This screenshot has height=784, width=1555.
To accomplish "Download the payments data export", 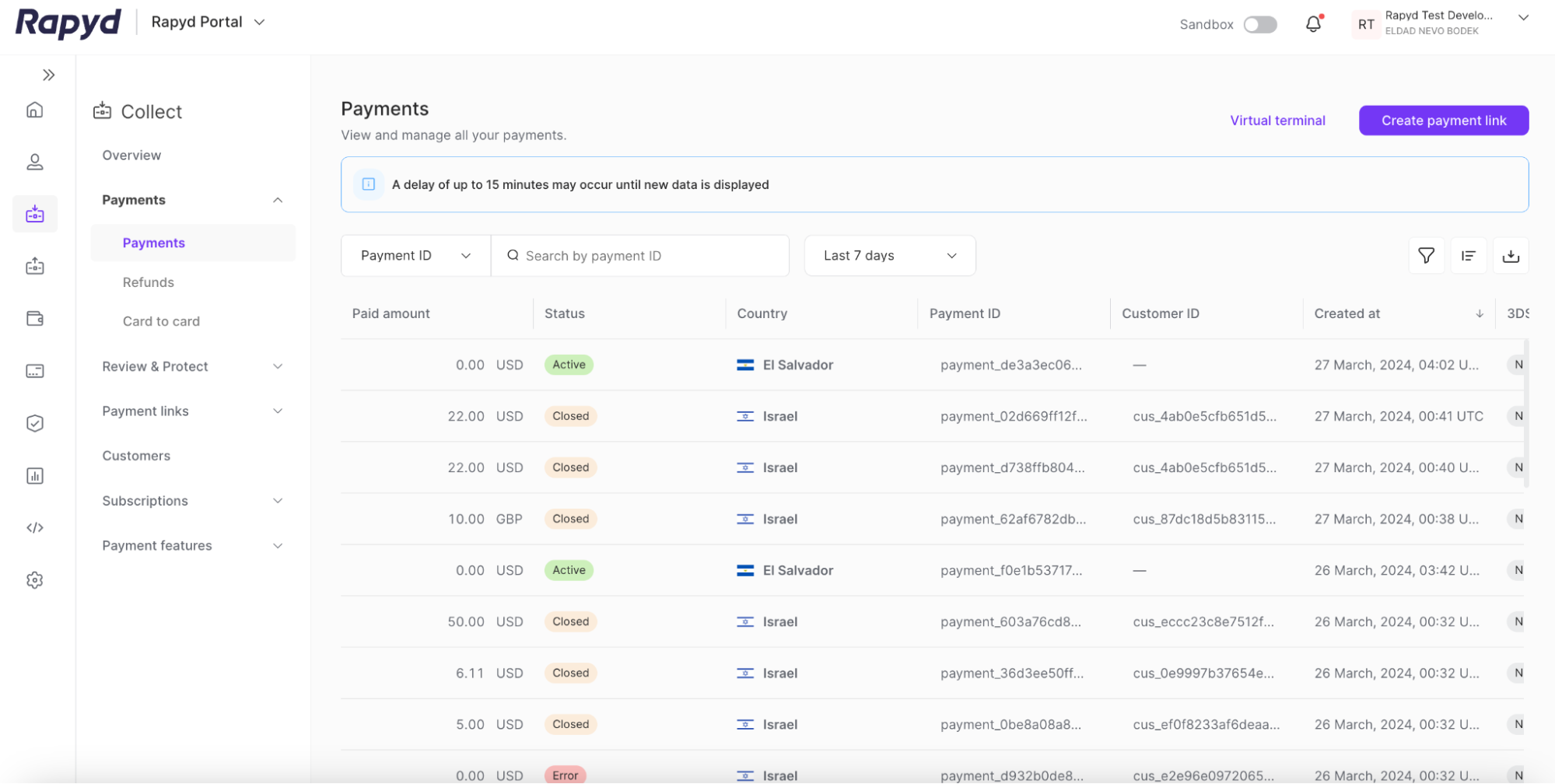I will pyautogui.click(x=1511, y=255).
